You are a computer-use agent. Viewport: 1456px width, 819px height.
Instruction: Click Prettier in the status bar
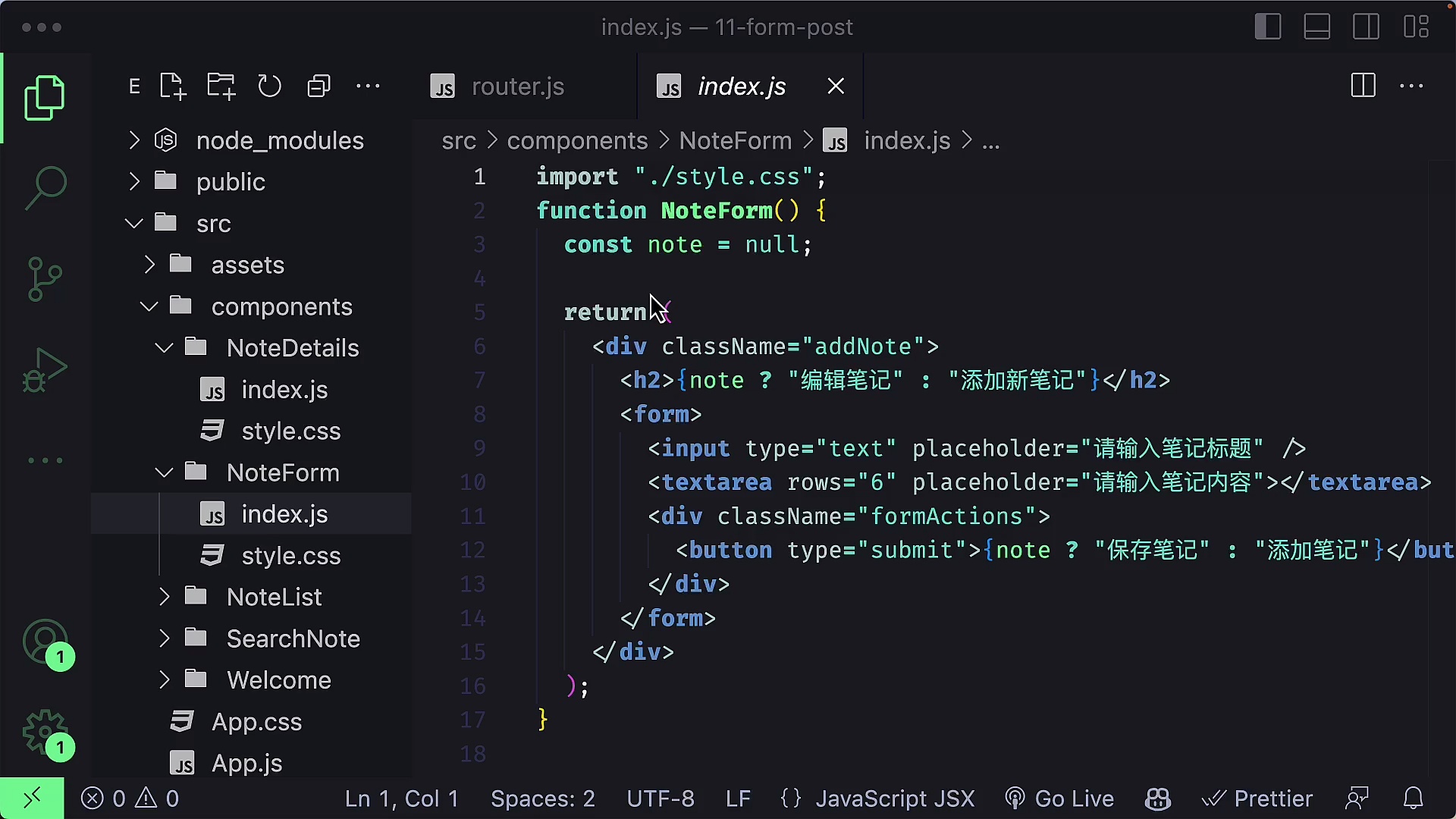(1257, 799)
